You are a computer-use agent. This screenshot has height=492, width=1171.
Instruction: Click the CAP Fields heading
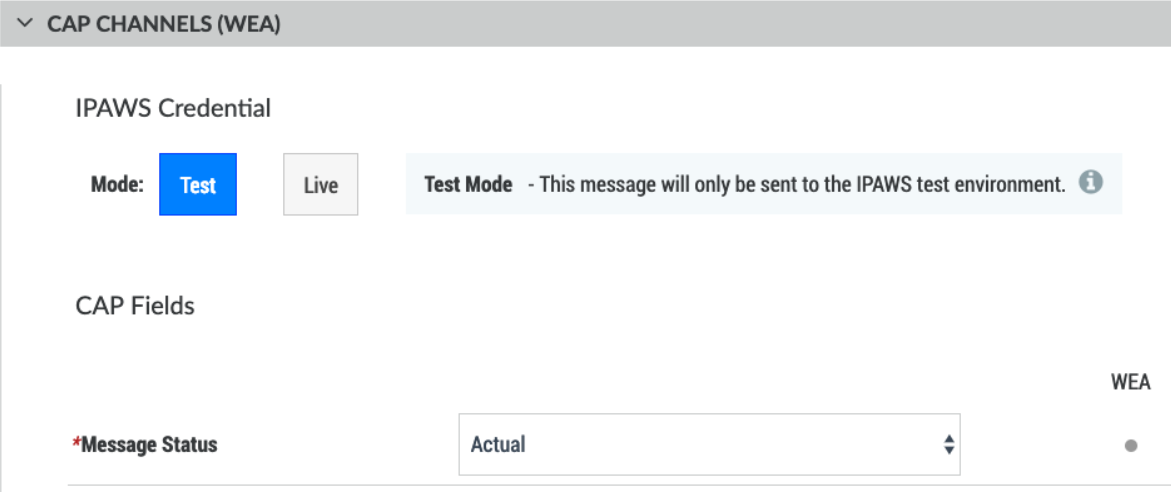pos(135,306)
